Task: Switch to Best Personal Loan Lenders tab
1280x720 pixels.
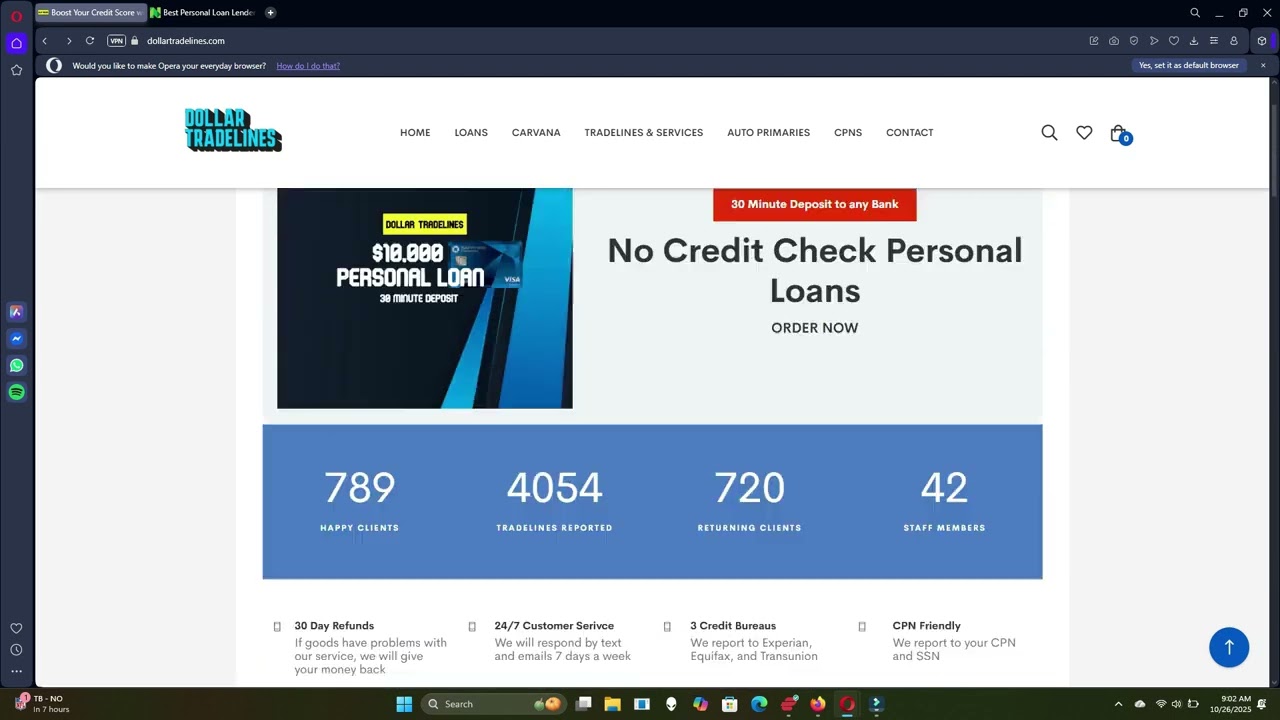Action: click(x=204, y=13)
